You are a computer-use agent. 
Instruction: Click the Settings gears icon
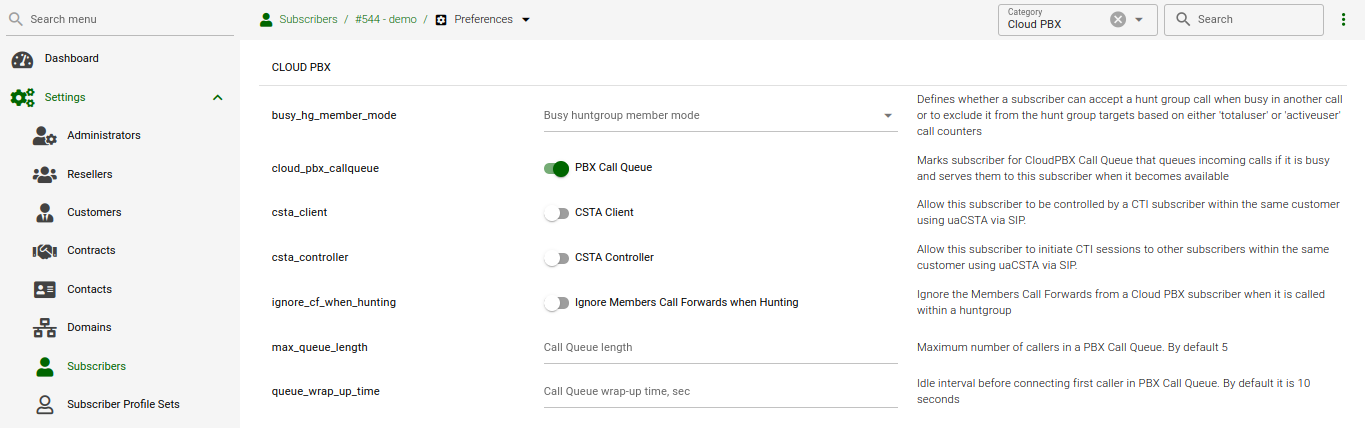pyautogui.click(x=22, y=98)
